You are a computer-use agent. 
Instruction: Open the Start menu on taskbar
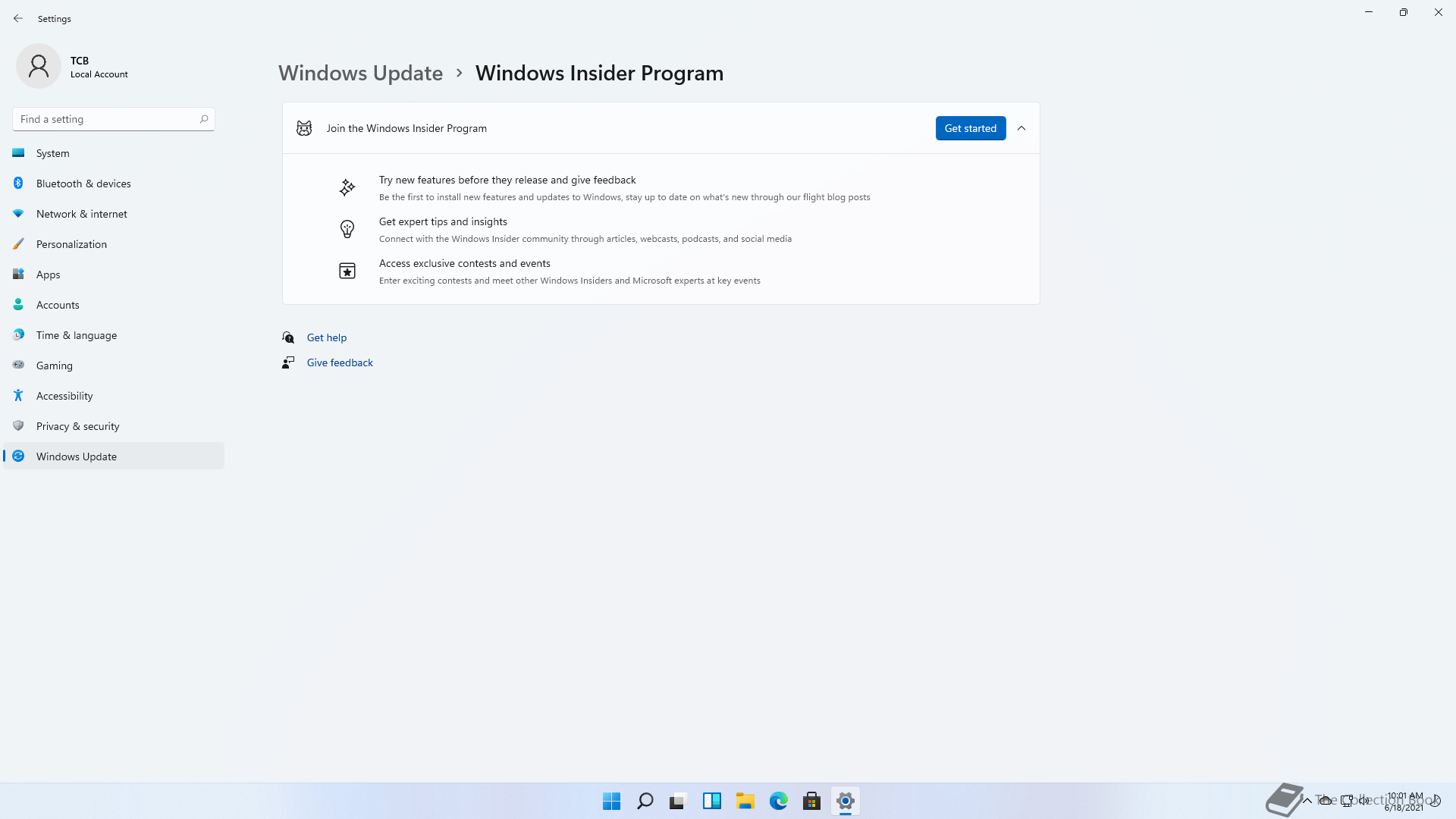pos(612,801)
